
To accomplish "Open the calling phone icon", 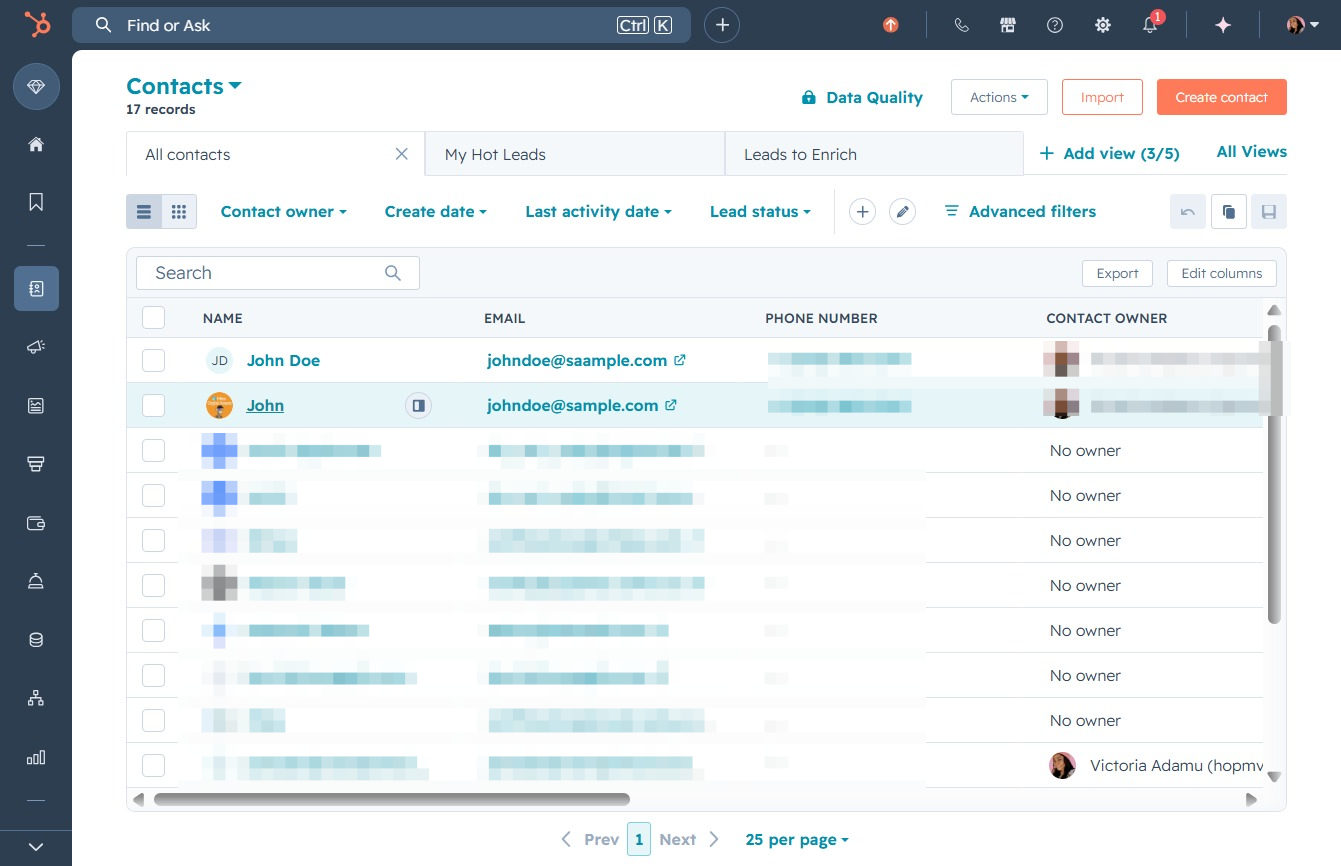I will (x=962, y=25).
